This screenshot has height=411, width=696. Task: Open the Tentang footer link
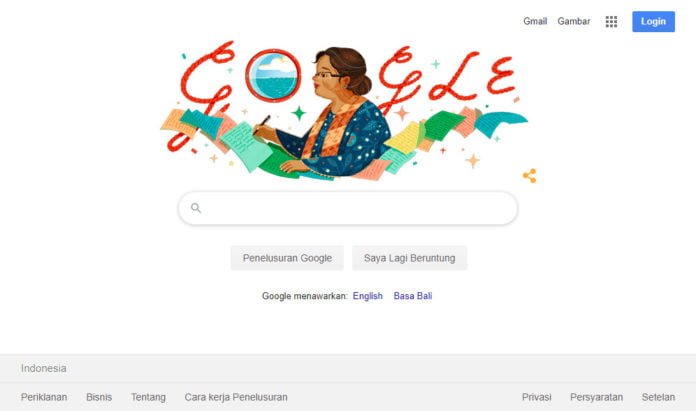coord(148,397)
